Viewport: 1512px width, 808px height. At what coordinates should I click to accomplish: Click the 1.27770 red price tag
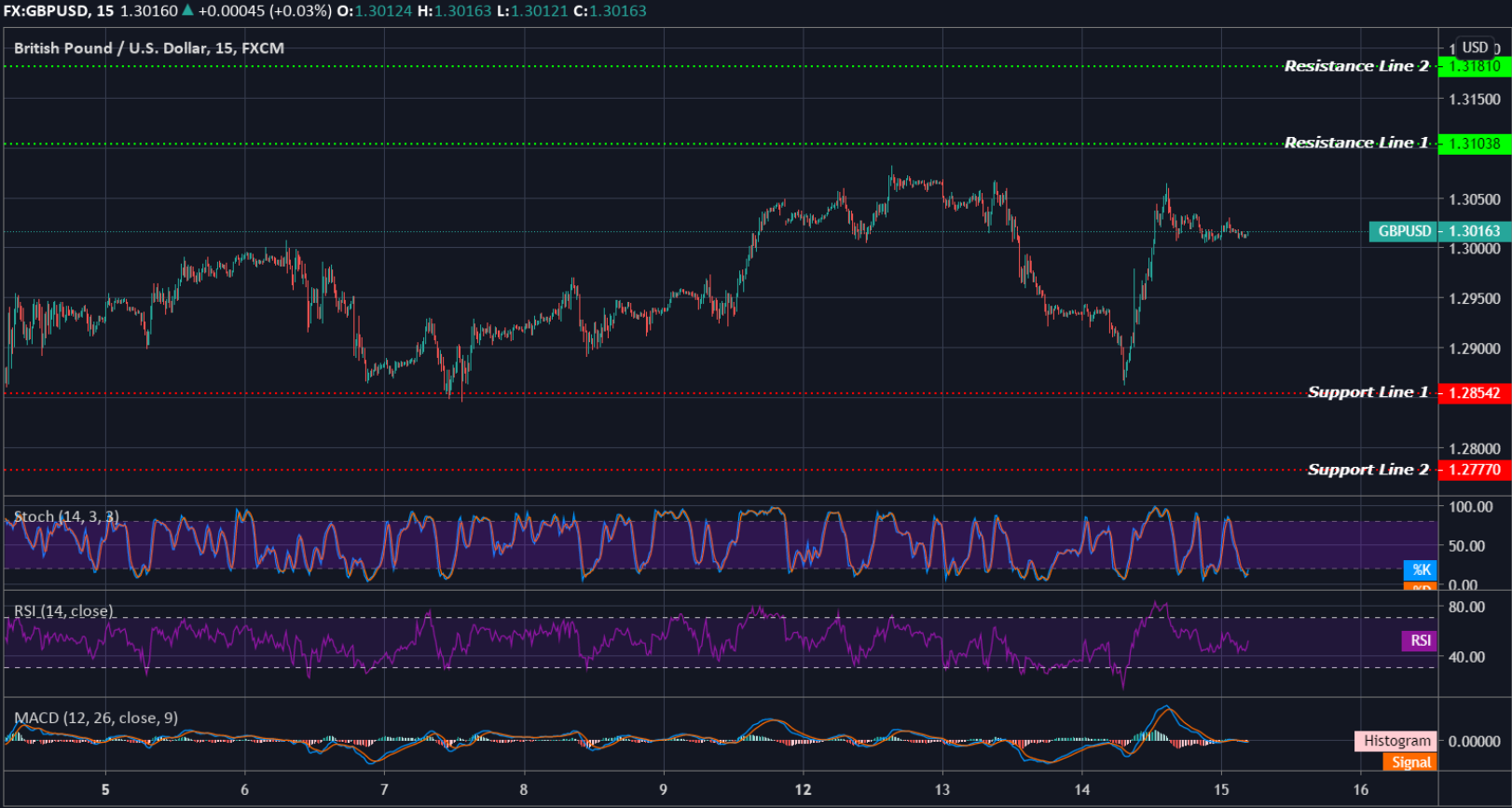[x=1475, y=470]
